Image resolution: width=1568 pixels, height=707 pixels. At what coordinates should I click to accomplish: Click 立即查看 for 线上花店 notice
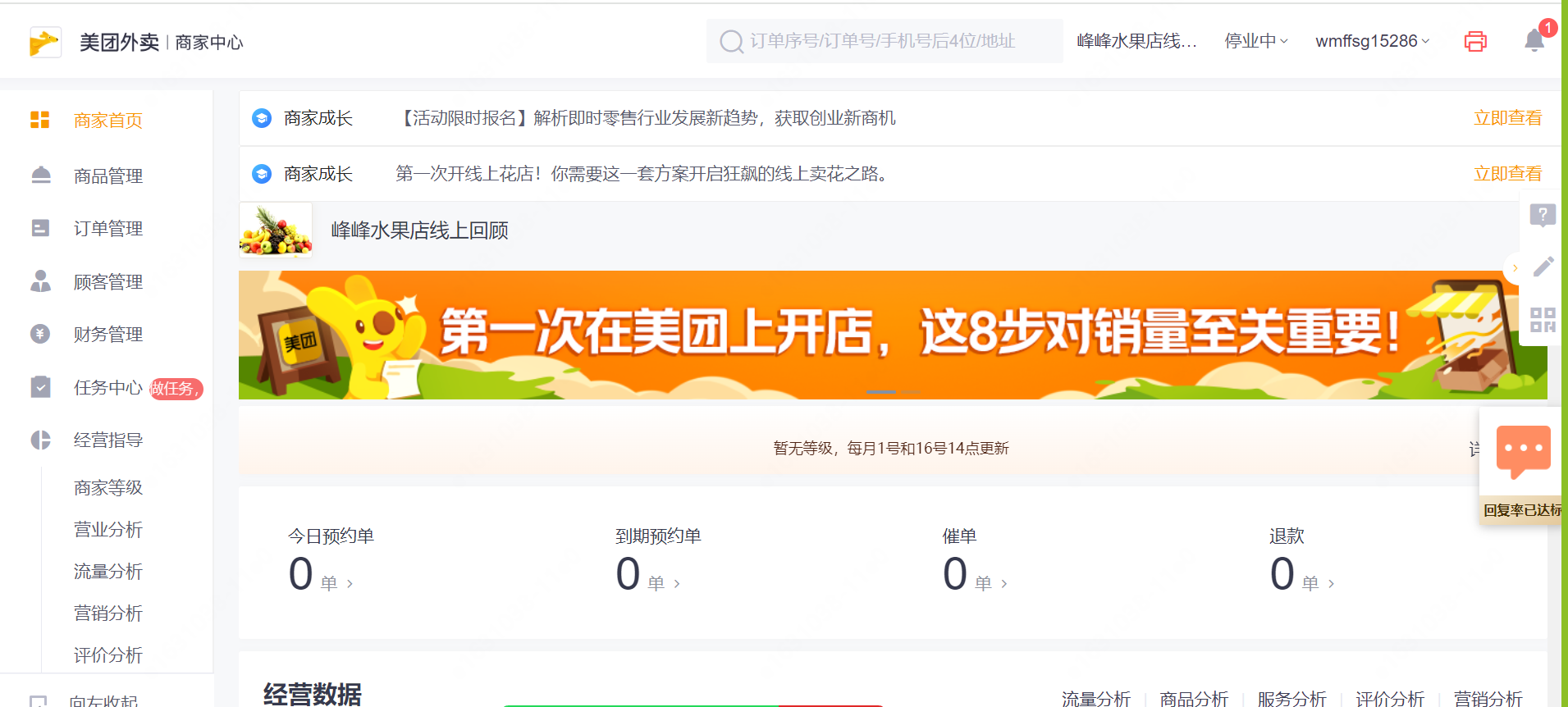[x=1507, y=174]
